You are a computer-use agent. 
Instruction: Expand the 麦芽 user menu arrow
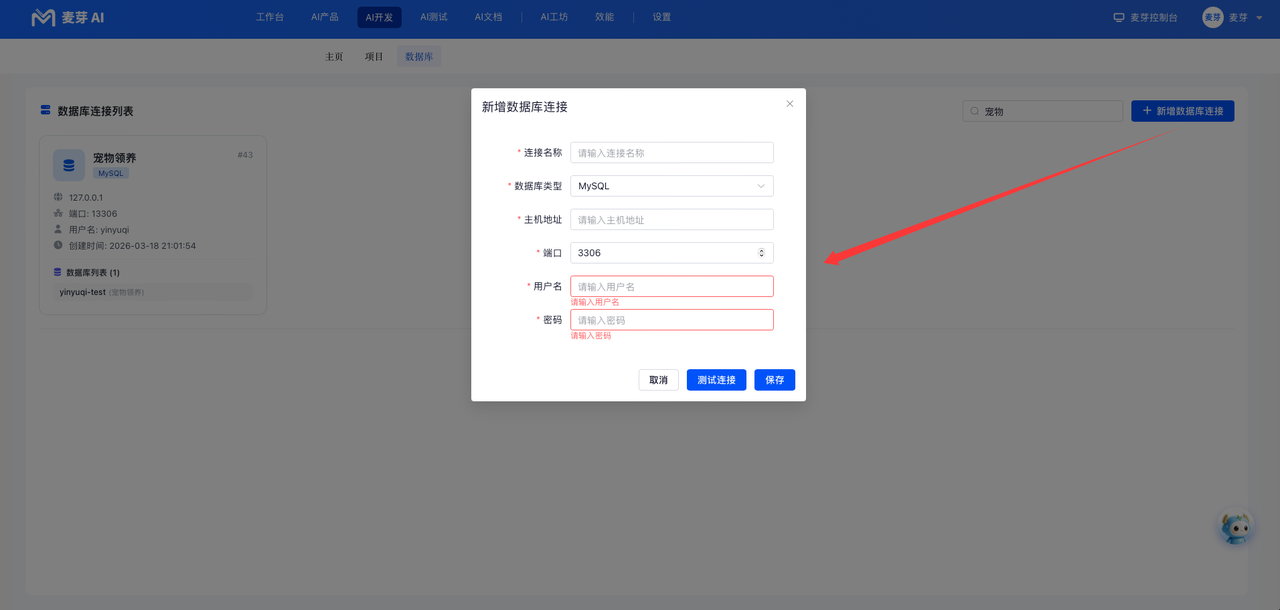click(1257, 17)
